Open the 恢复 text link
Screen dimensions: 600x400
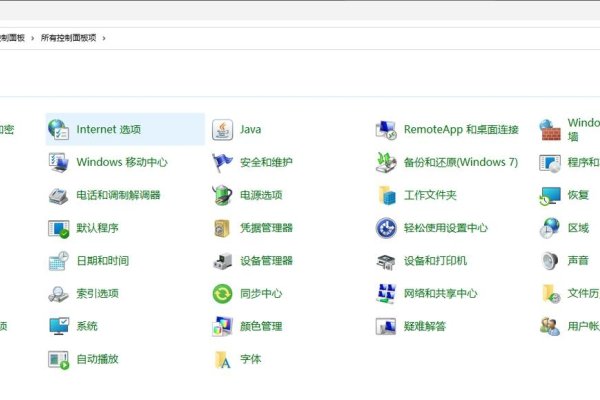coord(578,195)
